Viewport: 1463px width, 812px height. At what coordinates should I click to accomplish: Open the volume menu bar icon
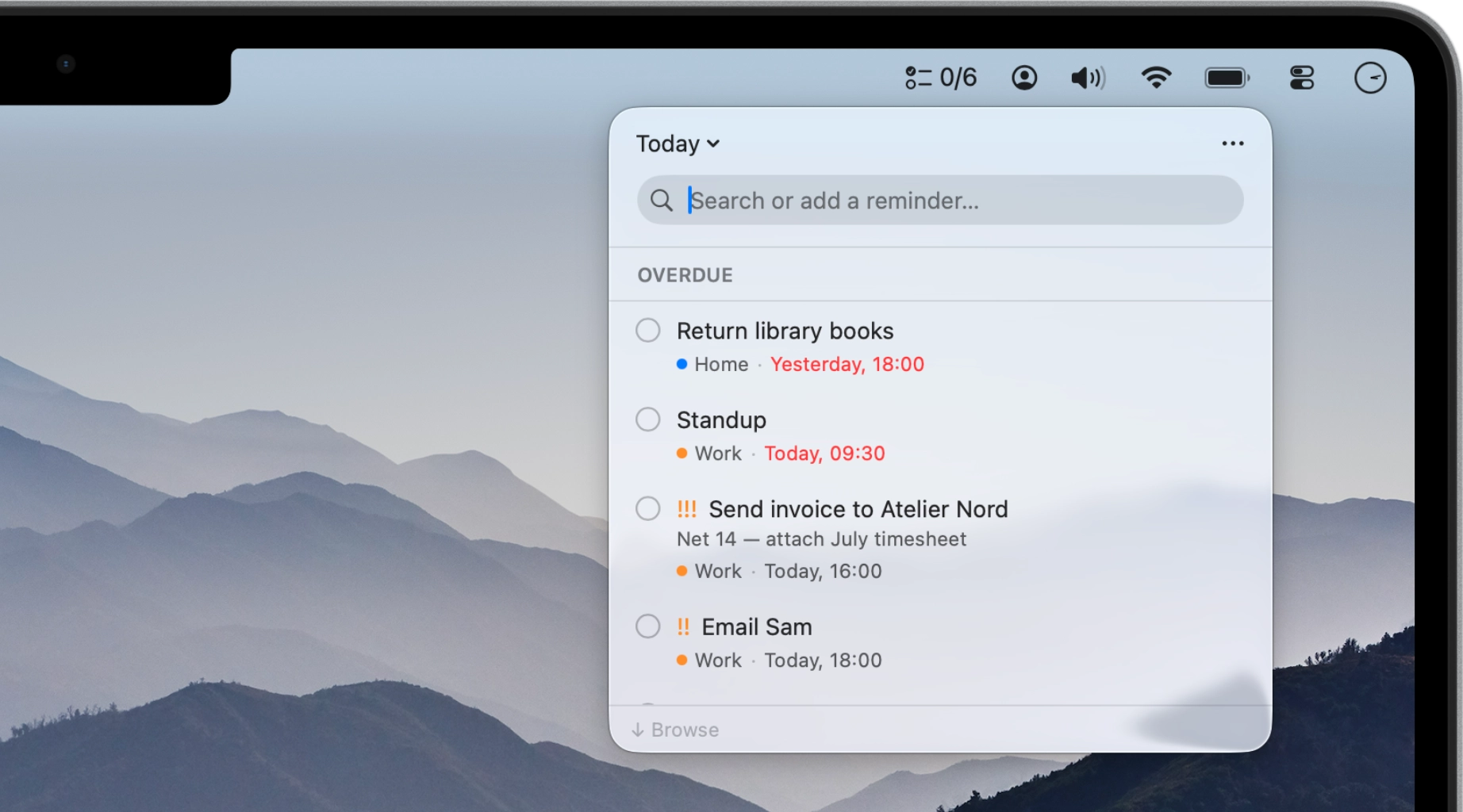click(x=1088, y=78)
